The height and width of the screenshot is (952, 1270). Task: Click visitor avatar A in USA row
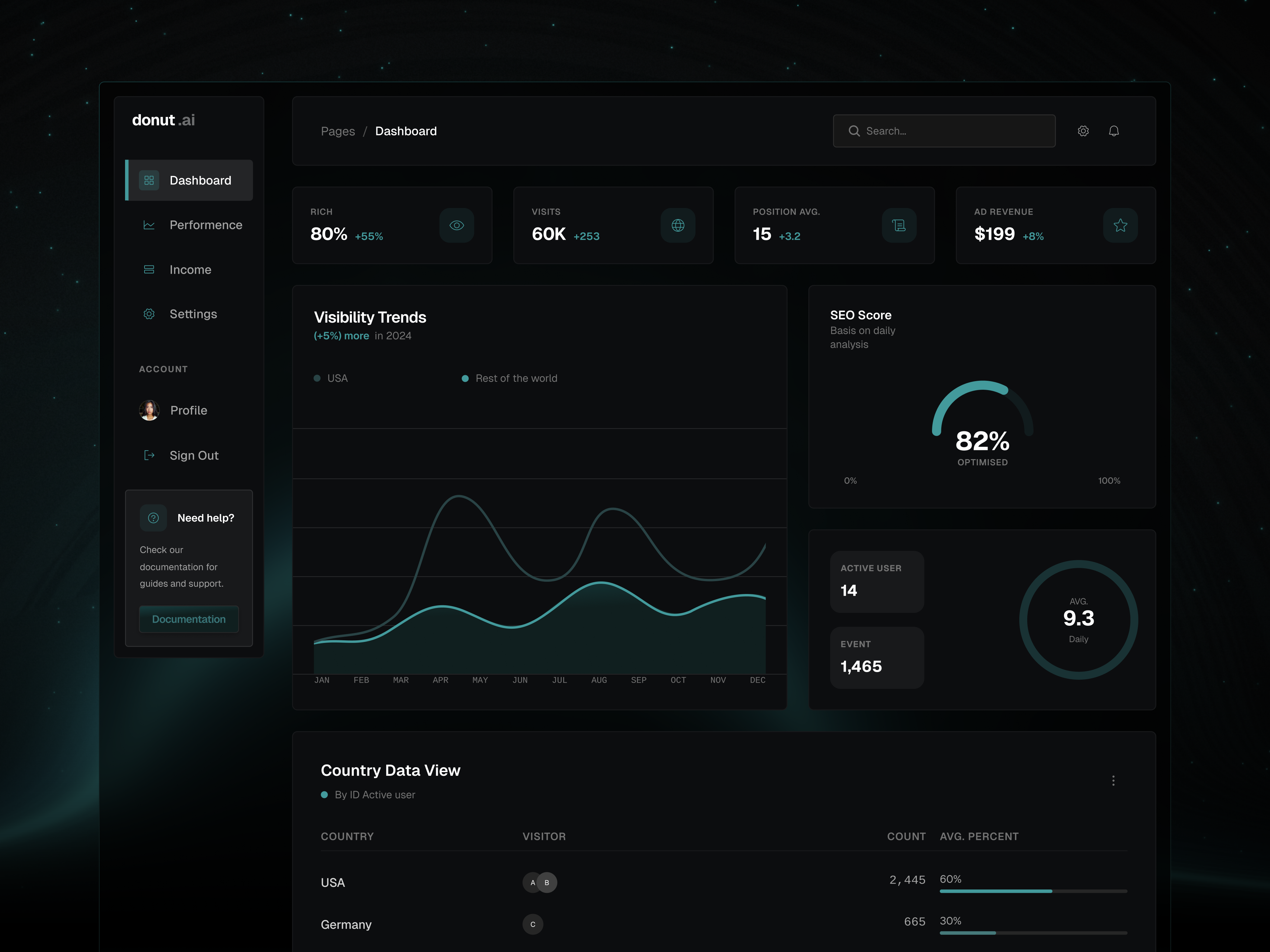532,883
